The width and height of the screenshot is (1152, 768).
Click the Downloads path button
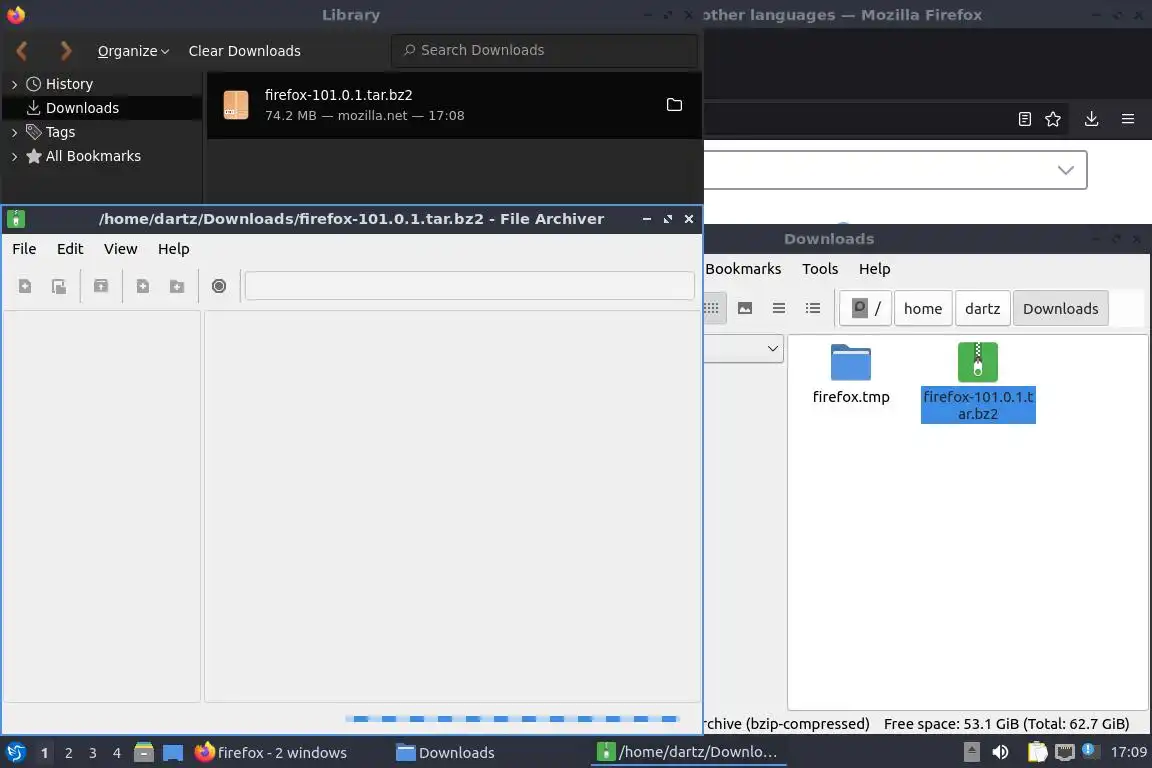(1060, 309)
